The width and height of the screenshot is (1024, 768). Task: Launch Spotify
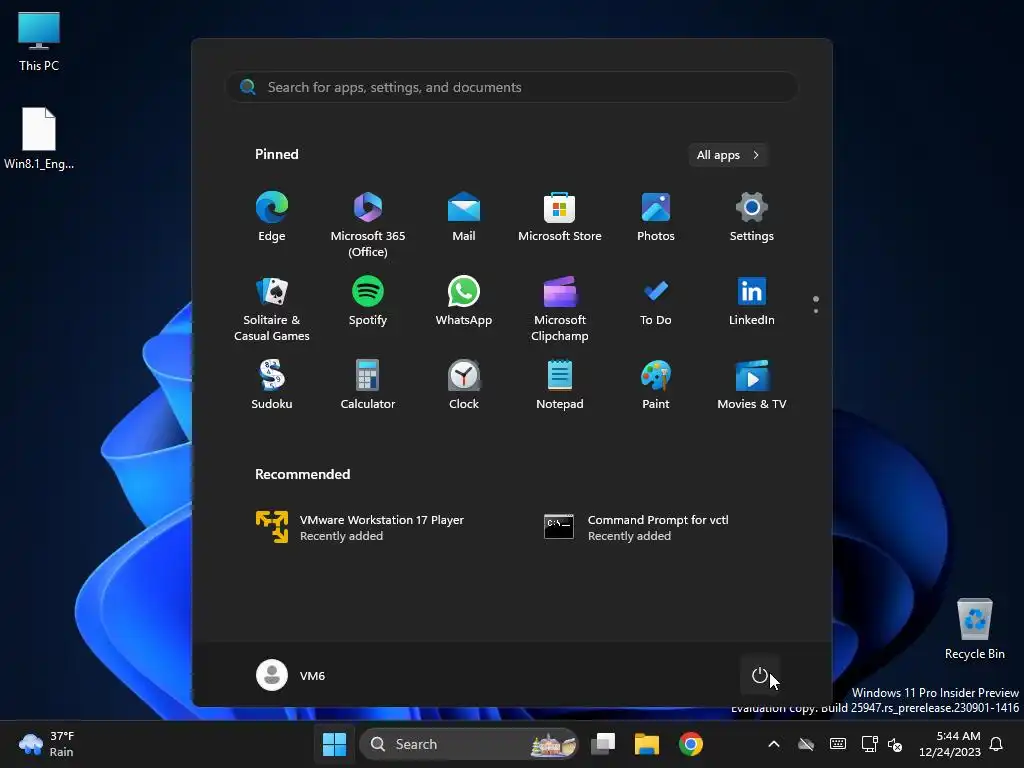[368, 302]
